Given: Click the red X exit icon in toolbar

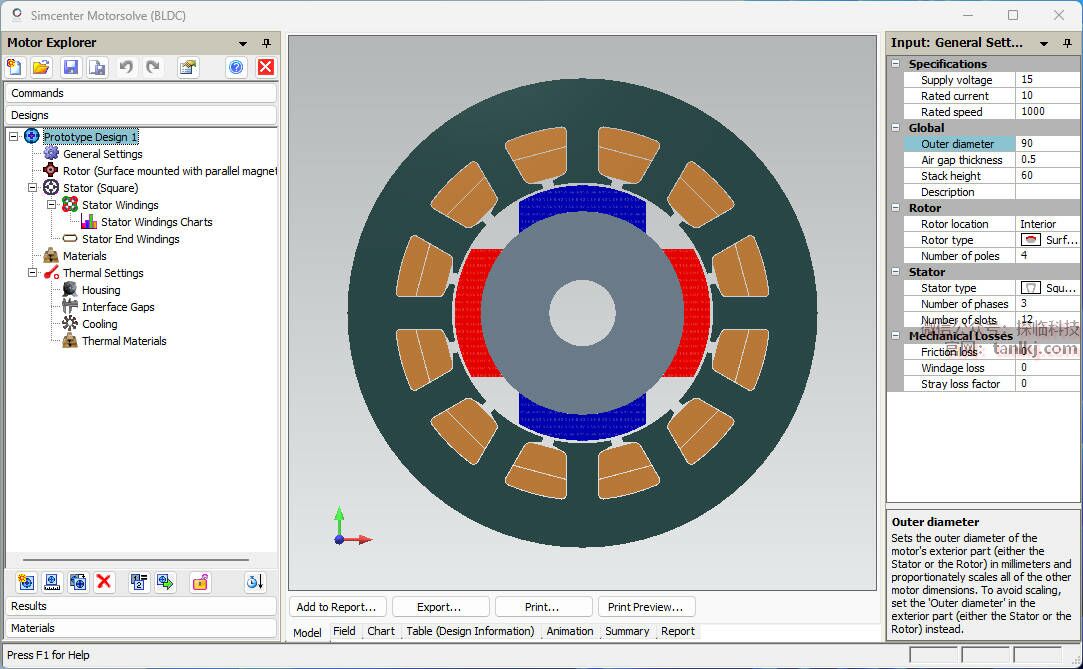Looking at the screenshot, I should (265, 67).
